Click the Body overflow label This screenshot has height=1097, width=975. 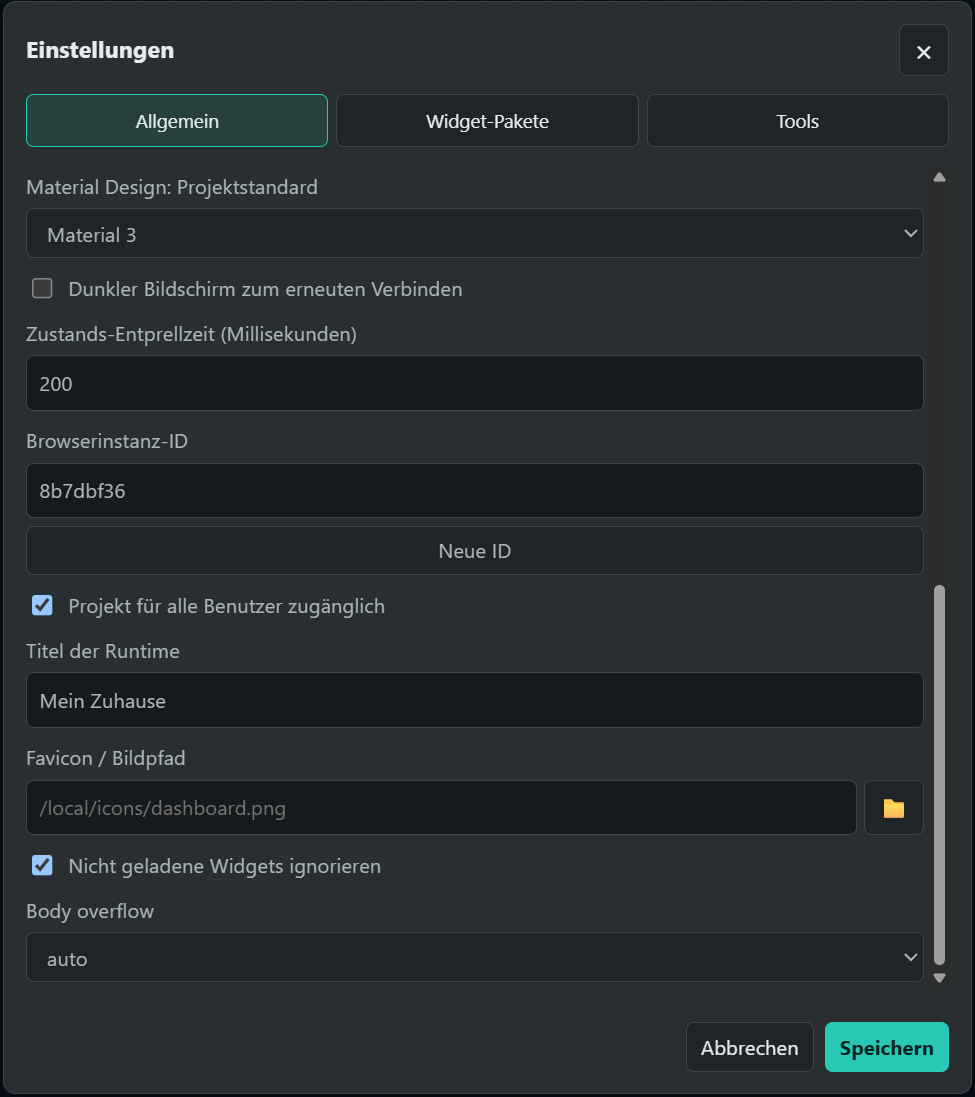click(90, 912)
